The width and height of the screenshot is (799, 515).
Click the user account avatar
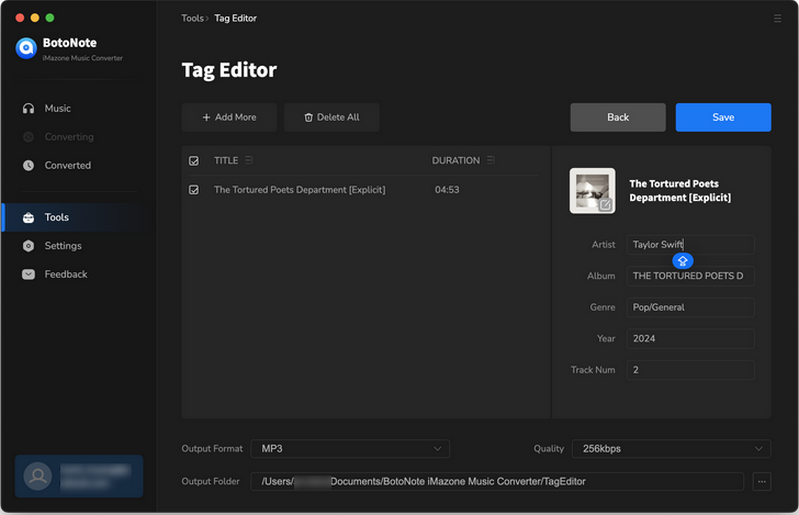[x=38, y=476]
